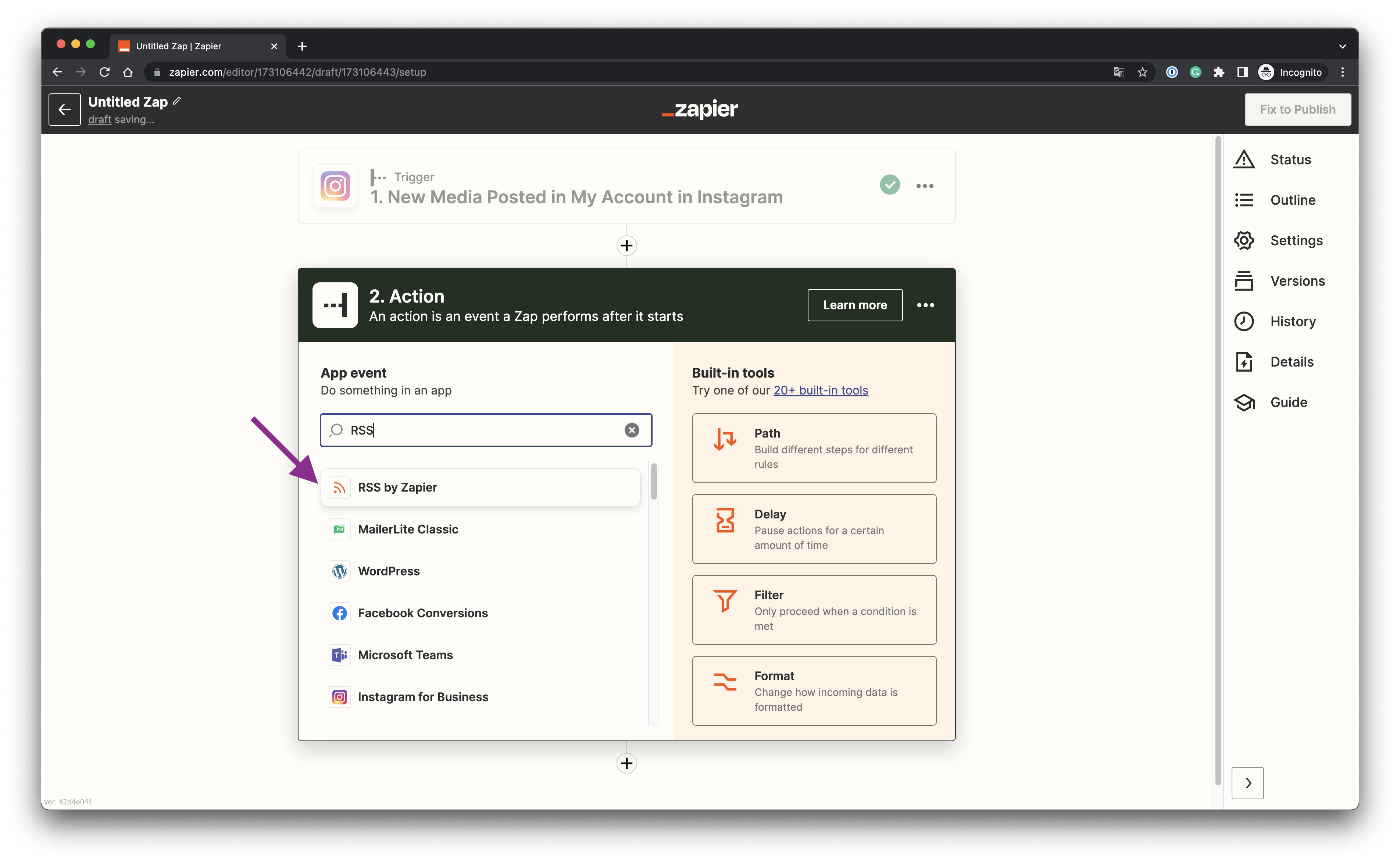Click the browser back arrow
The height and width of the screenshot is (864, 1400).
click(x=57, y=72)
